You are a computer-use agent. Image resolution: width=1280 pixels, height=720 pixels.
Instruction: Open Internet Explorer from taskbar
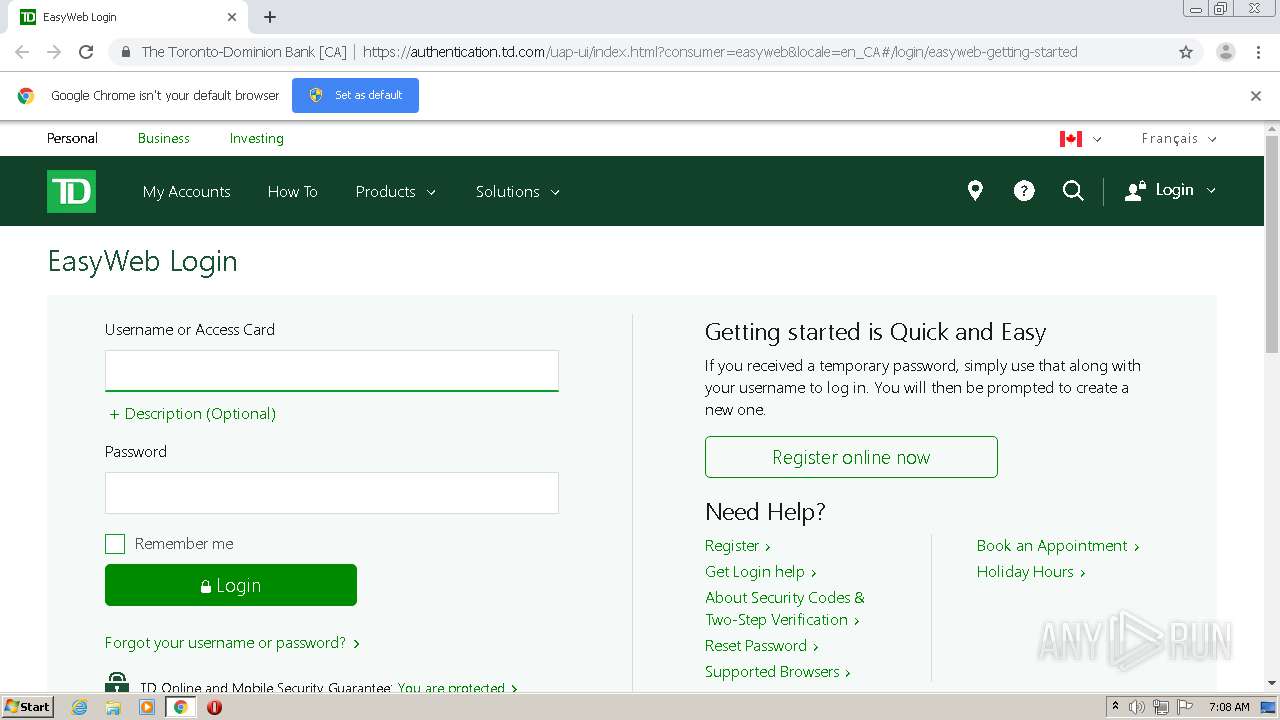[x=79, y=707]
